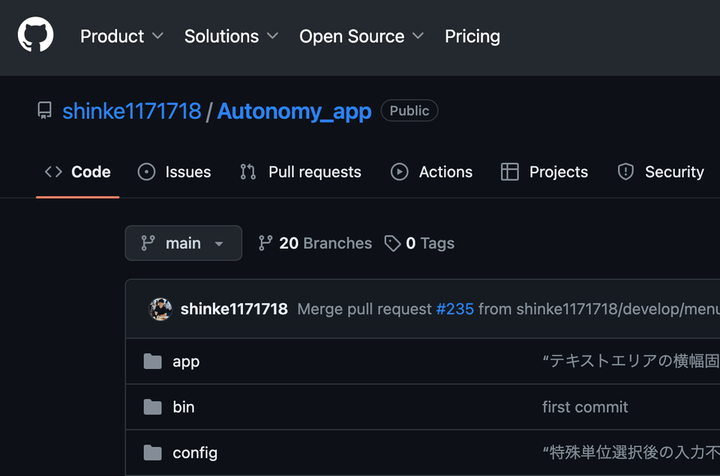Expand the Open Source menu
Image resolution: width=720 pixels, height=476 pixels.
[361, 36]
